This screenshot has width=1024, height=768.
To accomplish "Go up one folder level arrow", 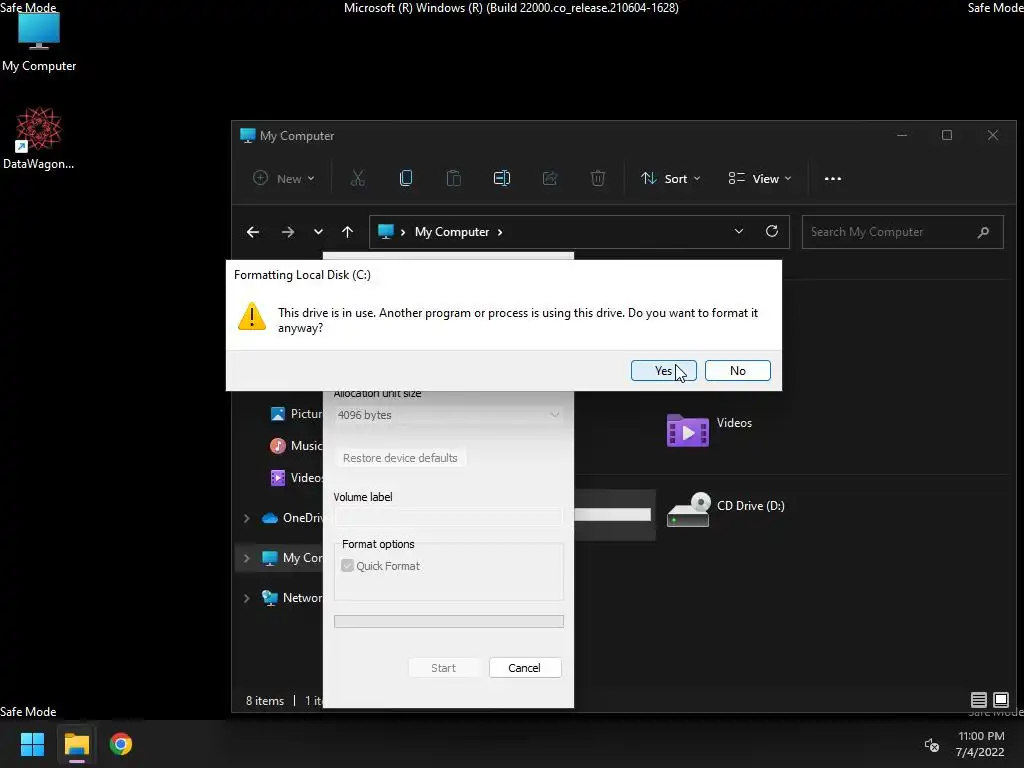I will point(347,232).
